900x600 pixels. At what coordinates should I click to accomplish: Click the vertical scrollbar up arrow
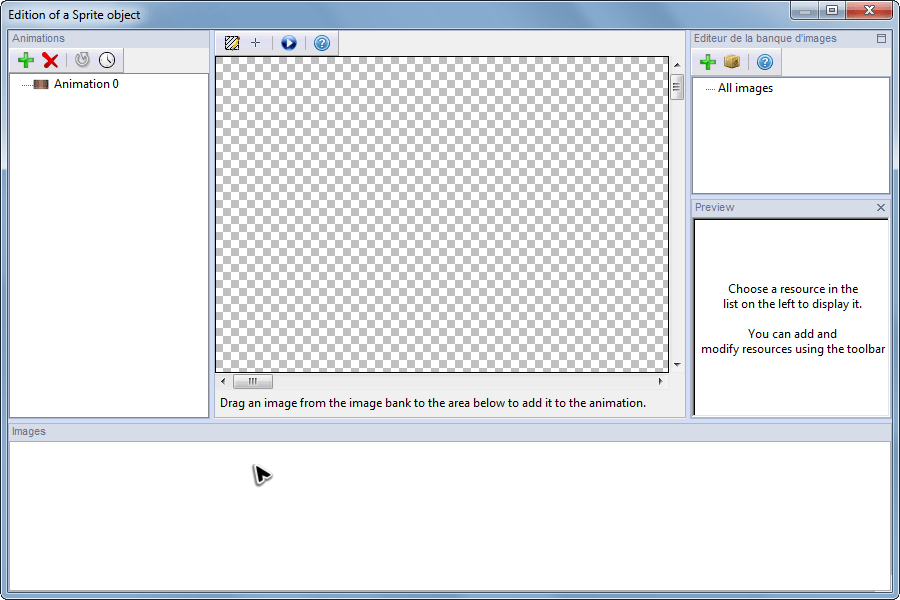pos(677,65)
